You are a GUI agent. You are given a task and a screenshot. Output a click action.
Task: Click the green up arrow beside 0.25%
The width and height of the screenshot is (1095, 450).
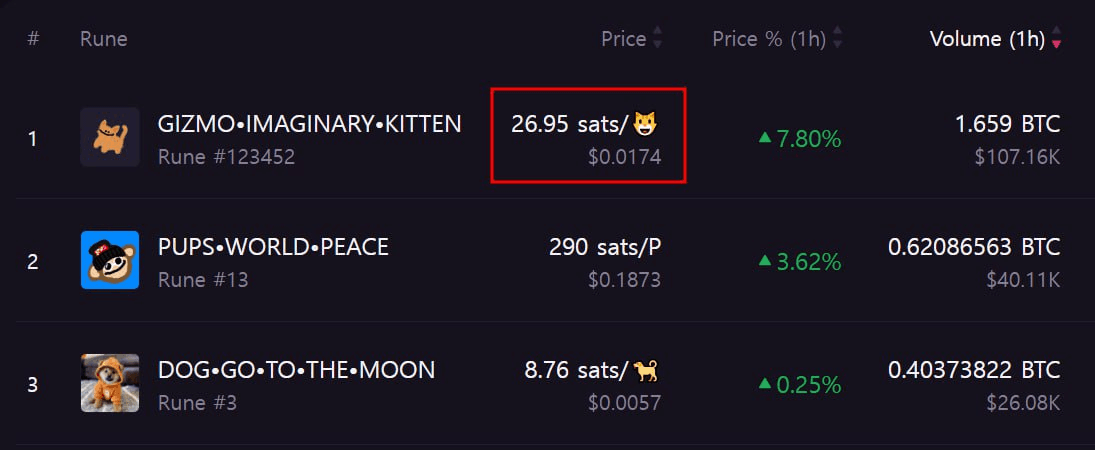765,384
